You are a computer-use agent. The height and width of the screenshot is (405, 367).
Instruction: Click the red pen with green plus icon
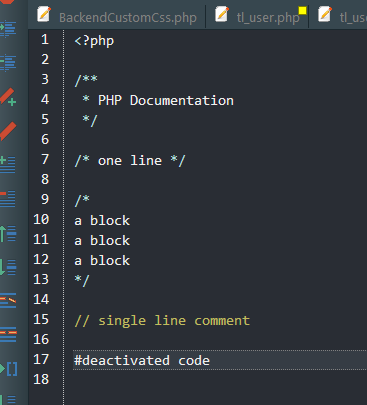click(x=8, y=97)
